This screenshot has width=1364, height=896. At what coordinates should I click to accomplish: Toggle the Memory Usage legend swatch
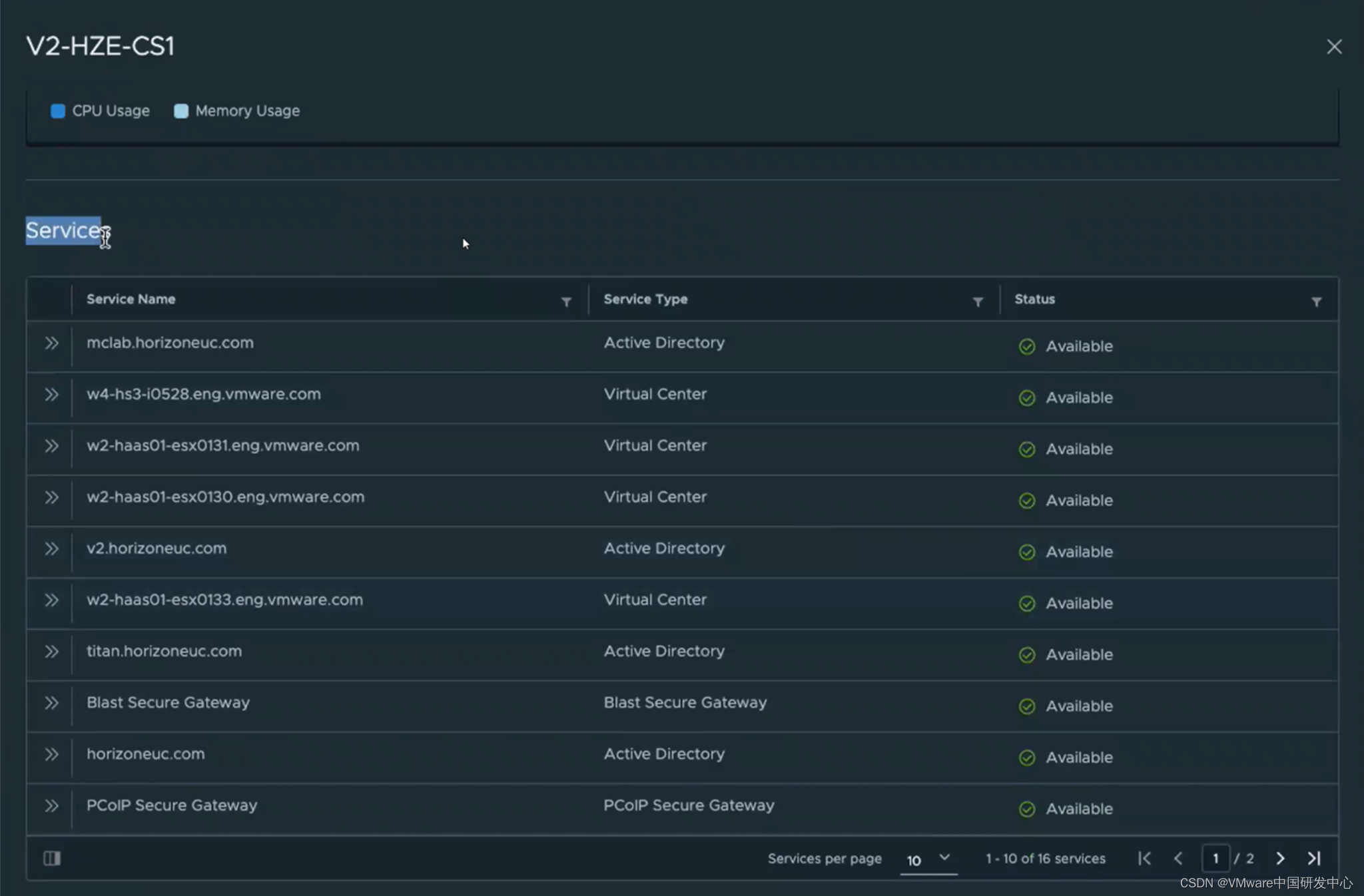pyautogui.click(x=181, y=111)
